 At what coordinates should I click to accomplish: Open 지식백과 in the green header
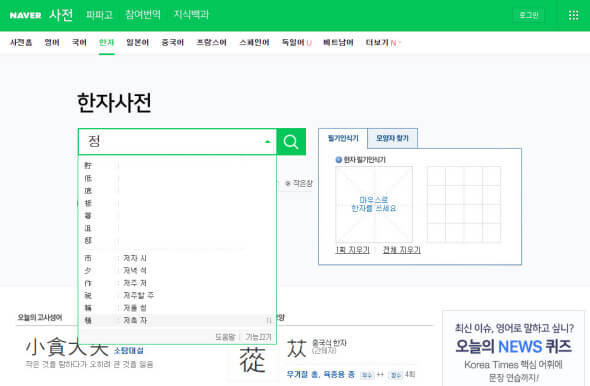coord(191,15)
